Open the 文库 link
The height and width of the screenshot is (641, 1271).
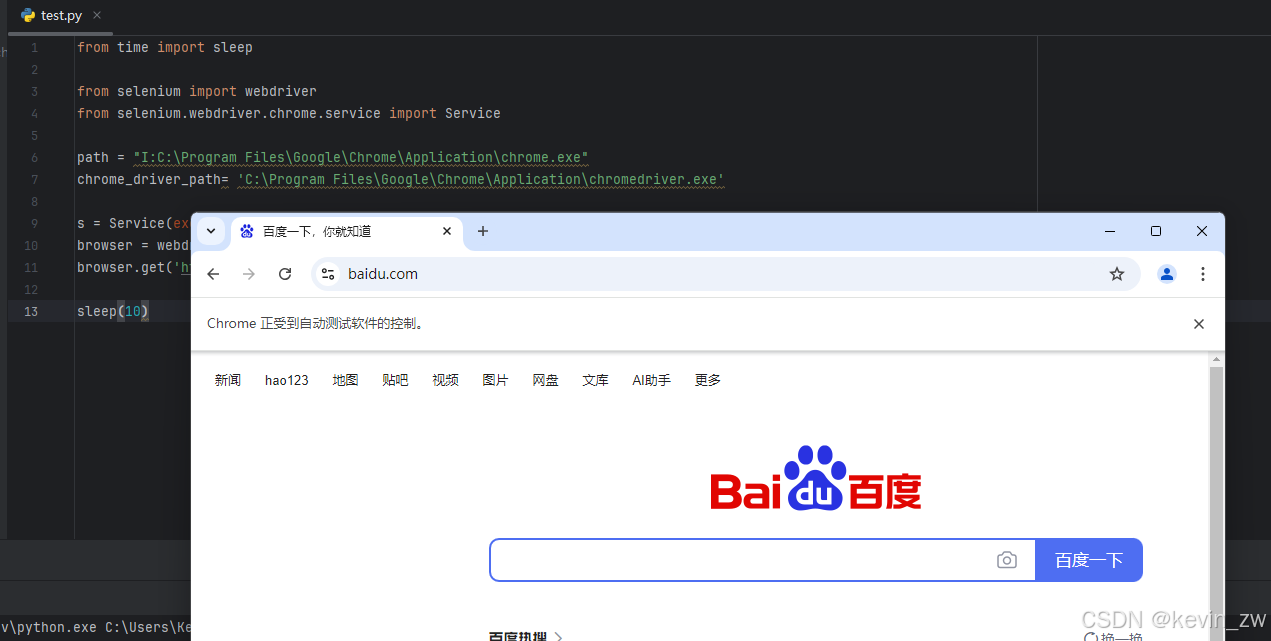(x=595, y=380)
